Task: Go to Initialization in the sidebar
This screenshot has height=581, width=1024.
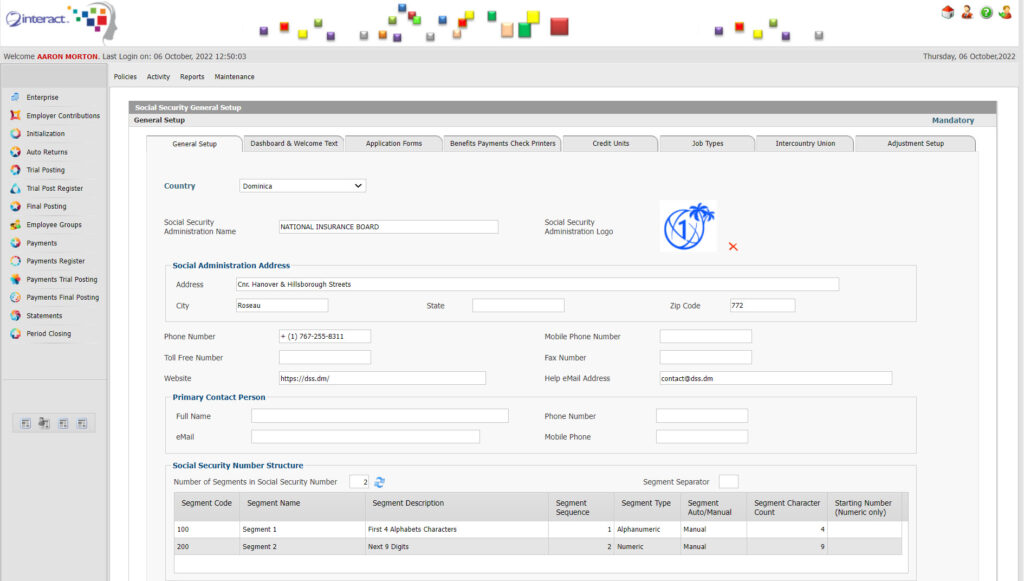Action: tap(45, 134)
